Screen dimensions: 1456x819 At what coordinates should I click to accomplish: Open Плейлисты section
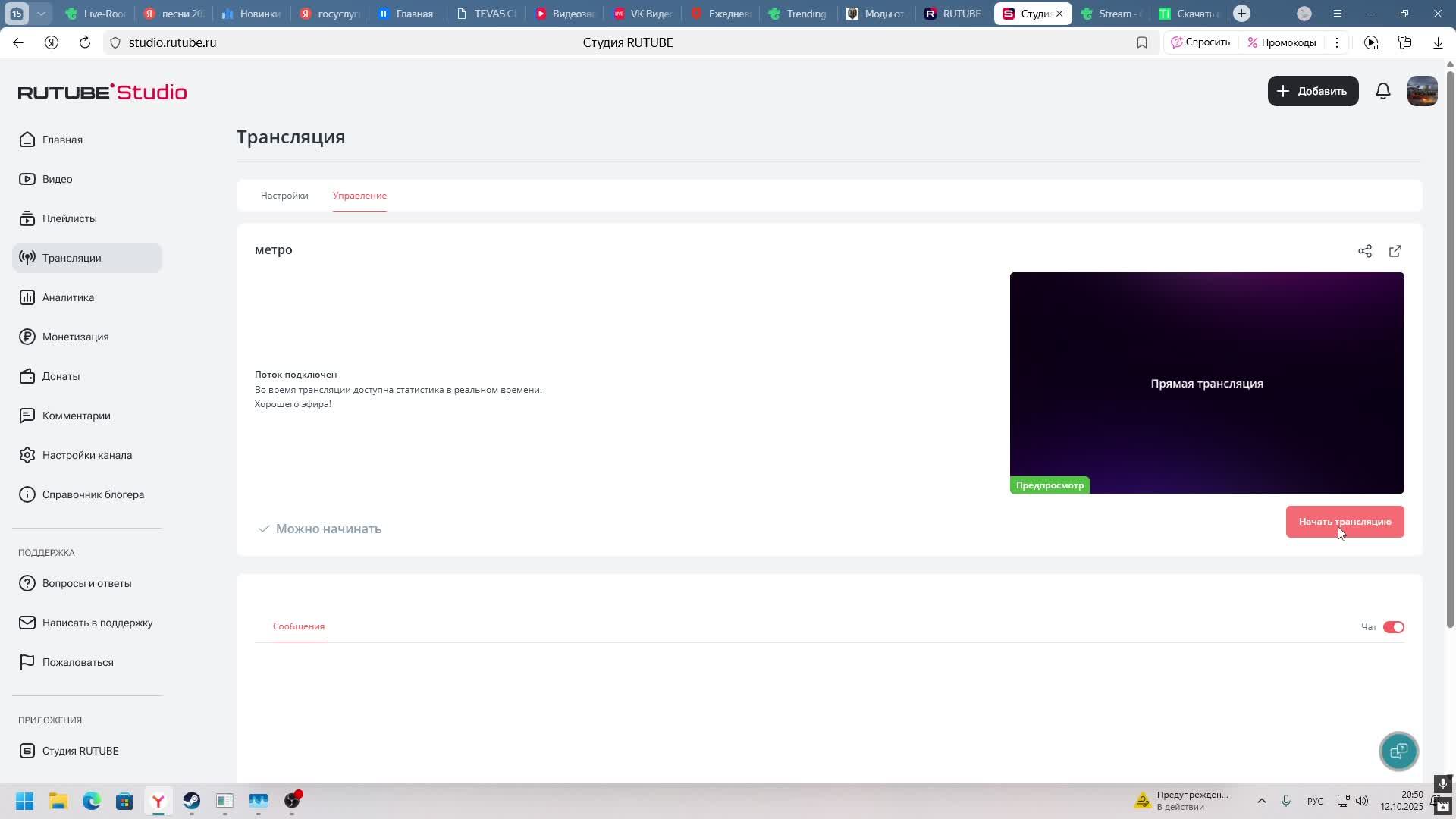[69, 218]
